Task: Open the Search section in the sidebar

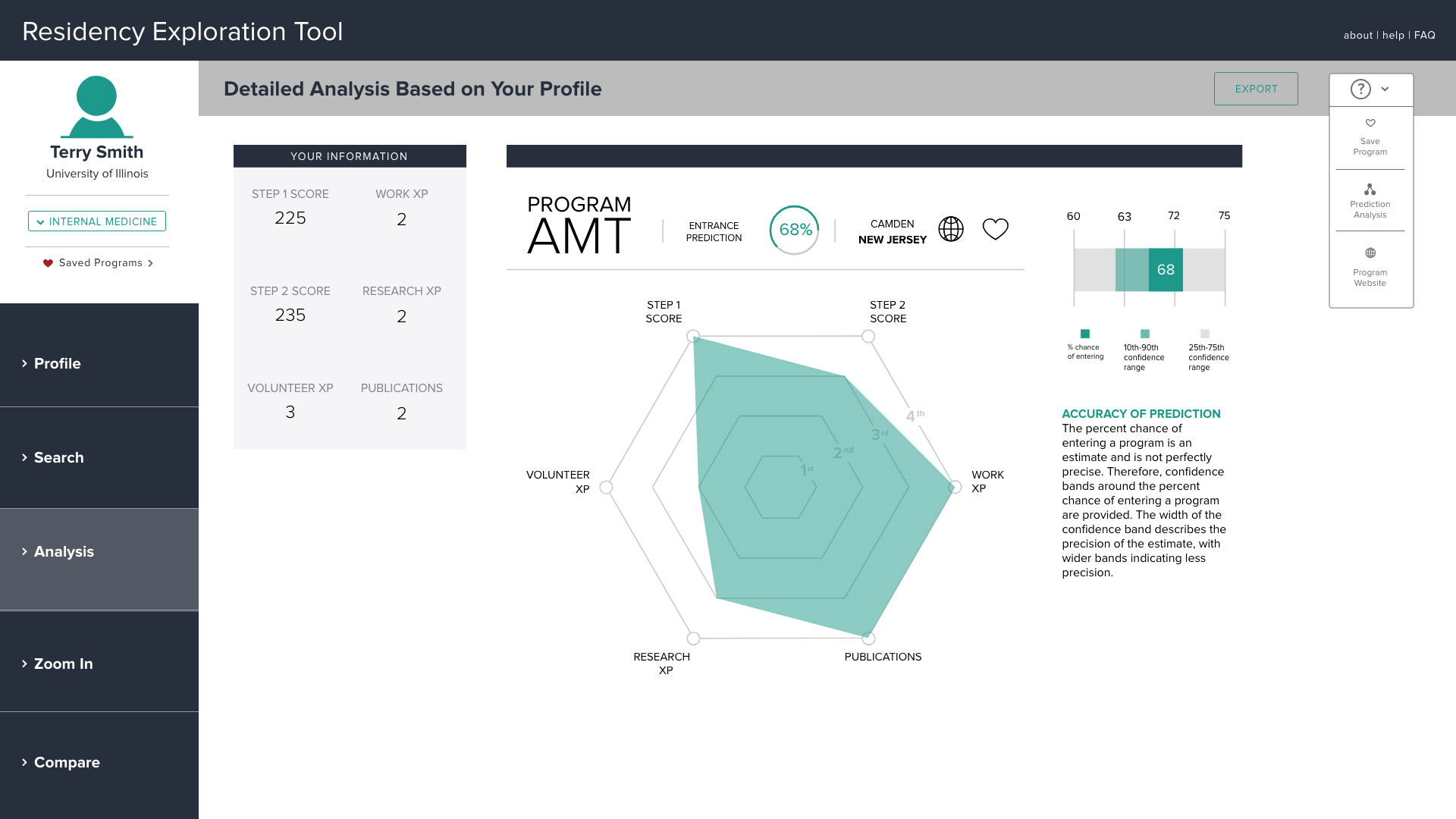Action: click(x=58, y=457)
